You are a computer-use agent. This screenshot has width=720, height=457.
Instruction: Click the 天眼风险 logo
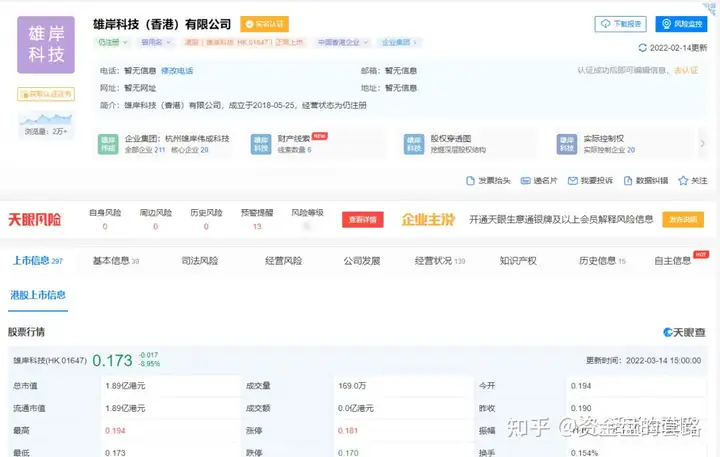click(34, 220)
